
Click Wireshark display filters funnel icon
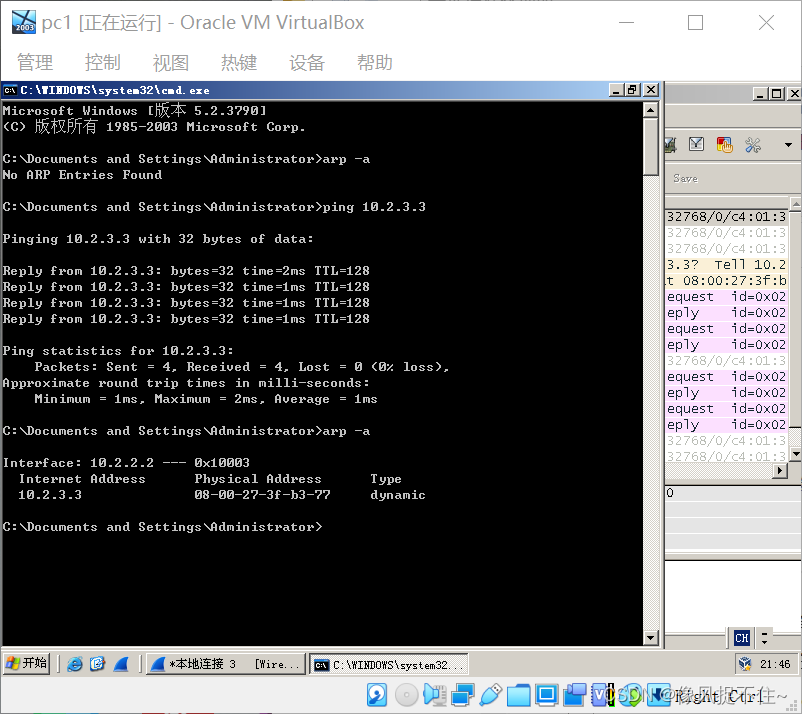(696, 145)
